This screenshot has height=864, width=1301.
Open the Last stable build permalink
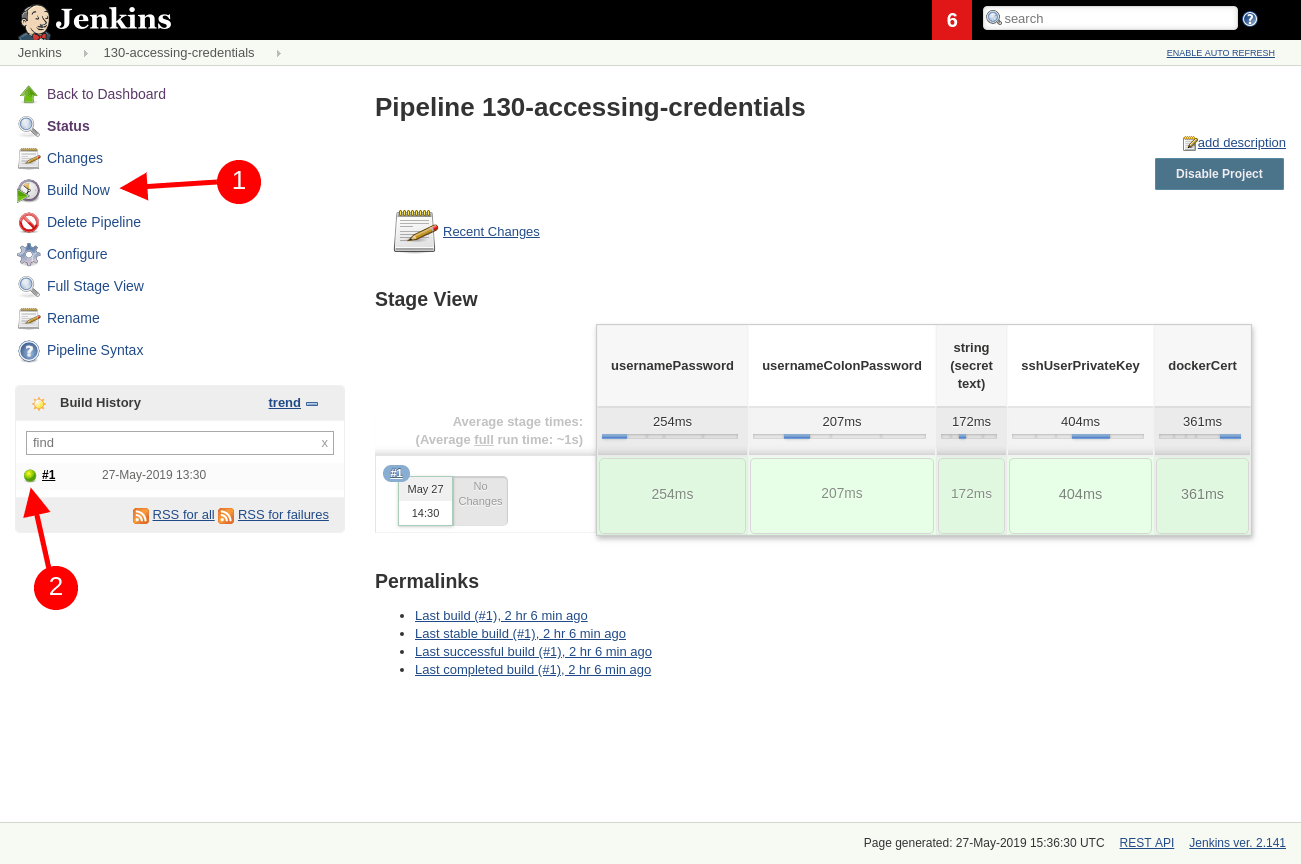pyautogui.click(x=520, y=634)
